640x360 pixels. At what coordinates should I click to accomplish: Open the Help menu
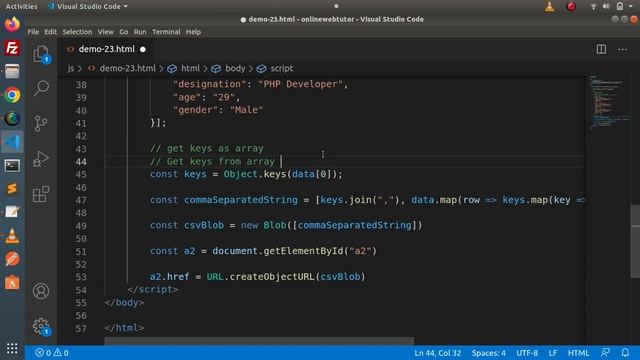point(193,32)
